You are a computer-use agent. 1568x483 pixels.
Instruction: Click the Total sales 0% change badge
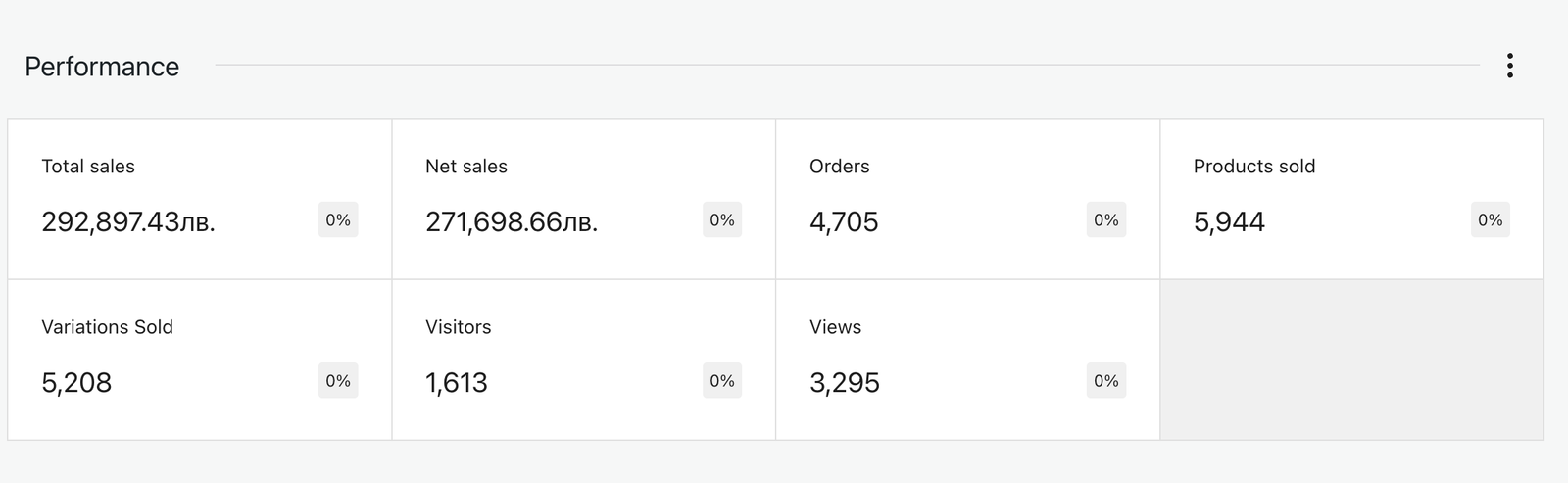tap(338, 220)
